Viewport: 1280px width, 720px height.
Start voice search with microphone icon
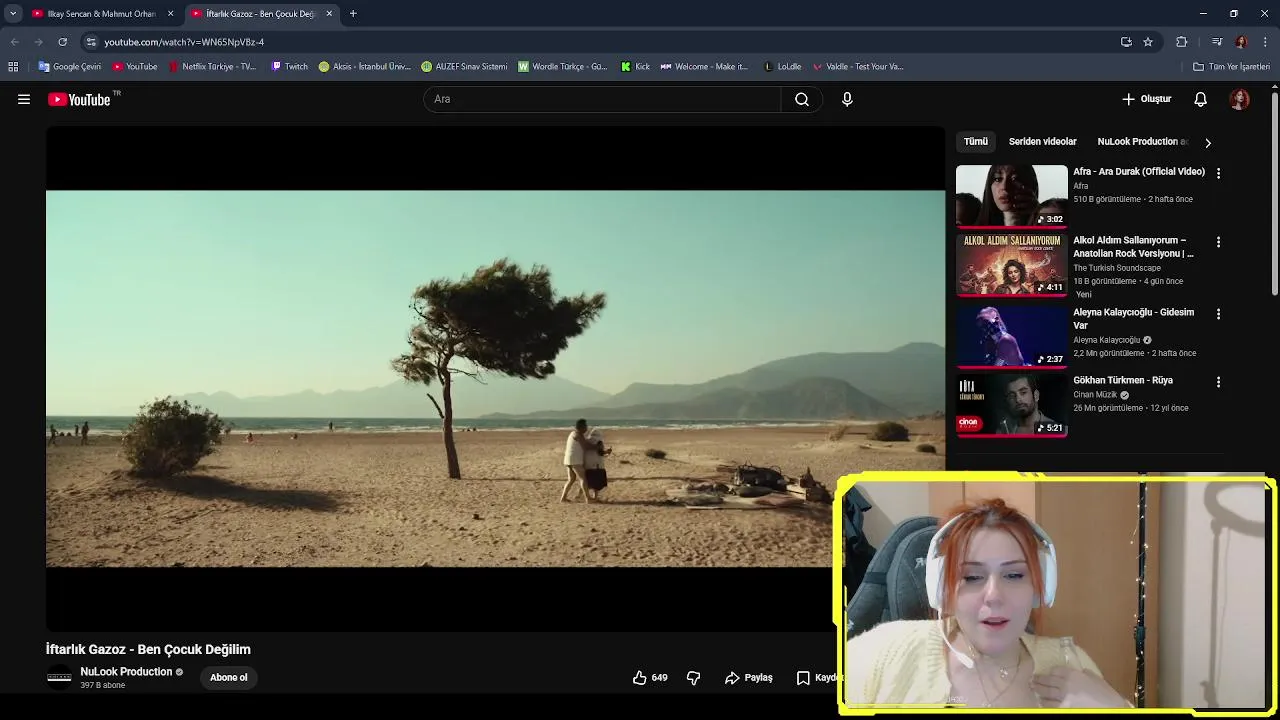coord(847,99)
